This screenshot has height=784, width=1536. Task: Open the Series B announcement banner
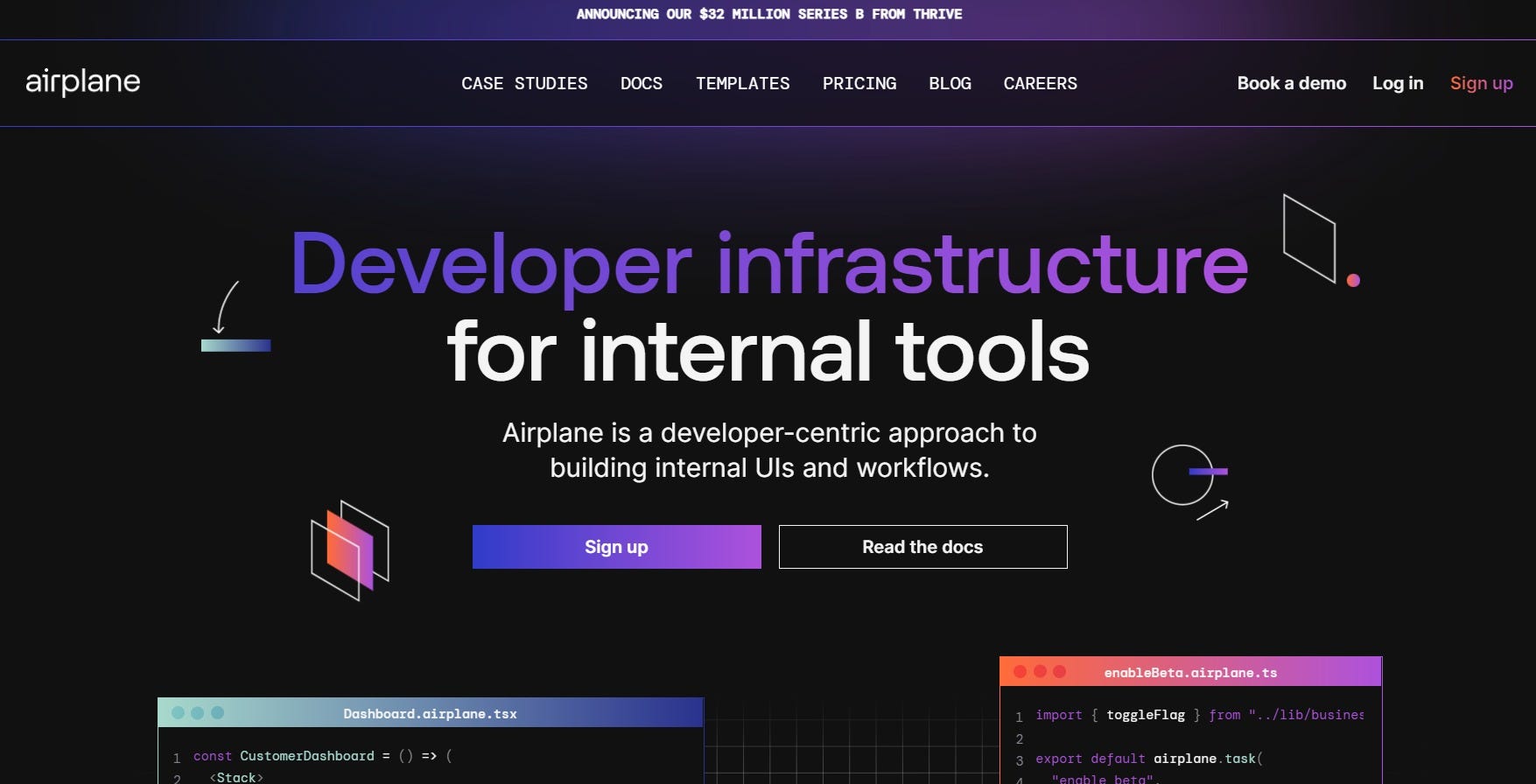coord(768,14)
